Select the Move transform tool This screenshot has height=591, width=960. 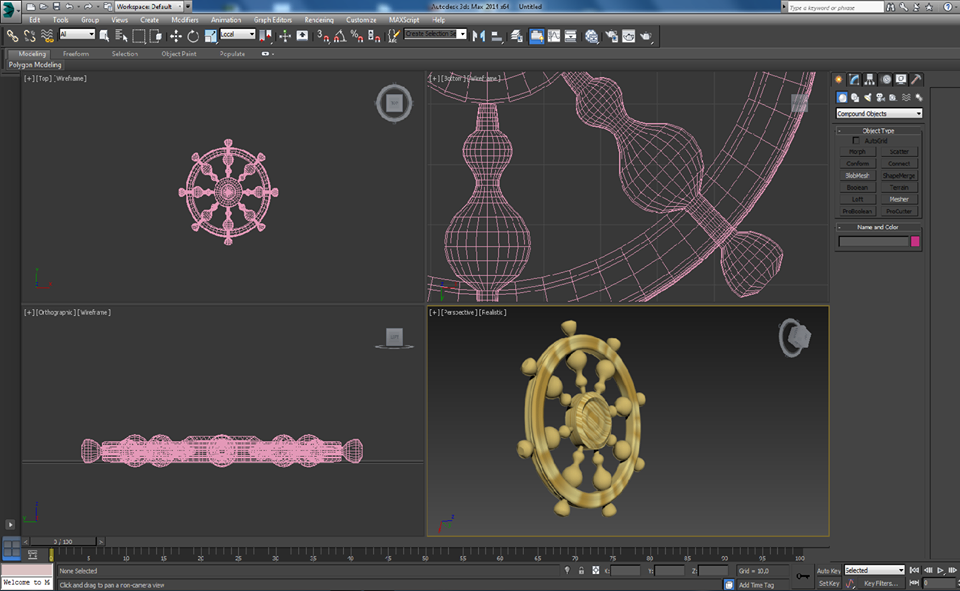click(176, 36)
